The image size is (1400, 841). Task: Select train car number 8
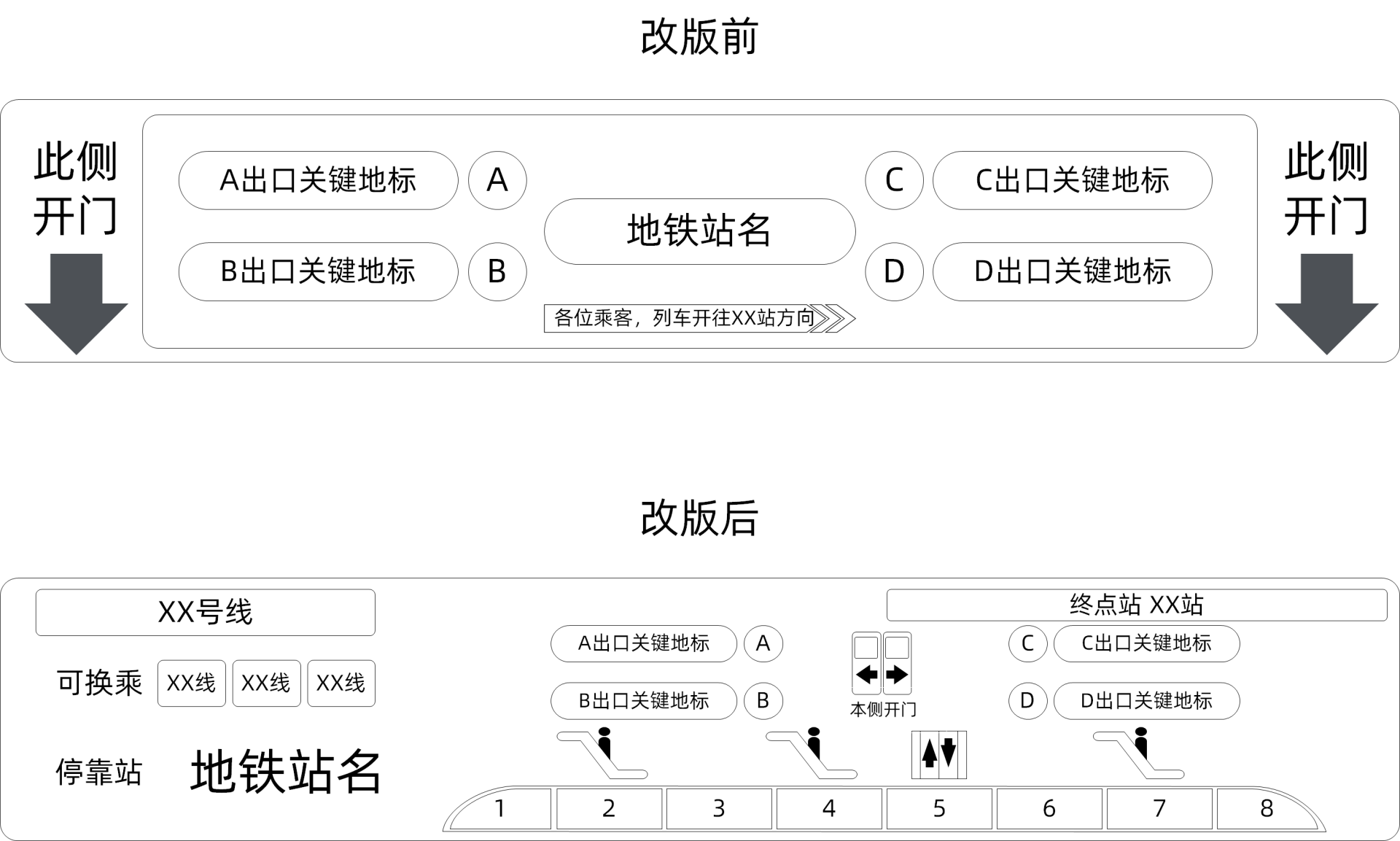click(1265, 808)
